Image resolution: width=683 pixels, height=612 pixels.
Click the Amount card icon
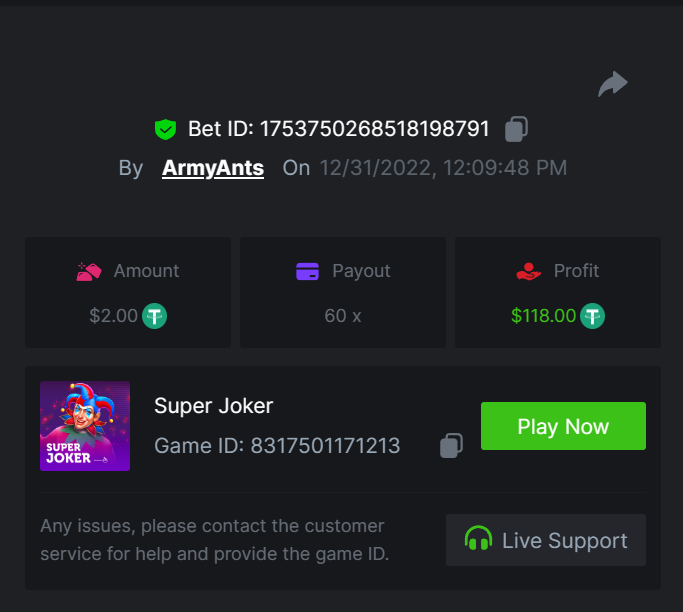click(89, 271)
